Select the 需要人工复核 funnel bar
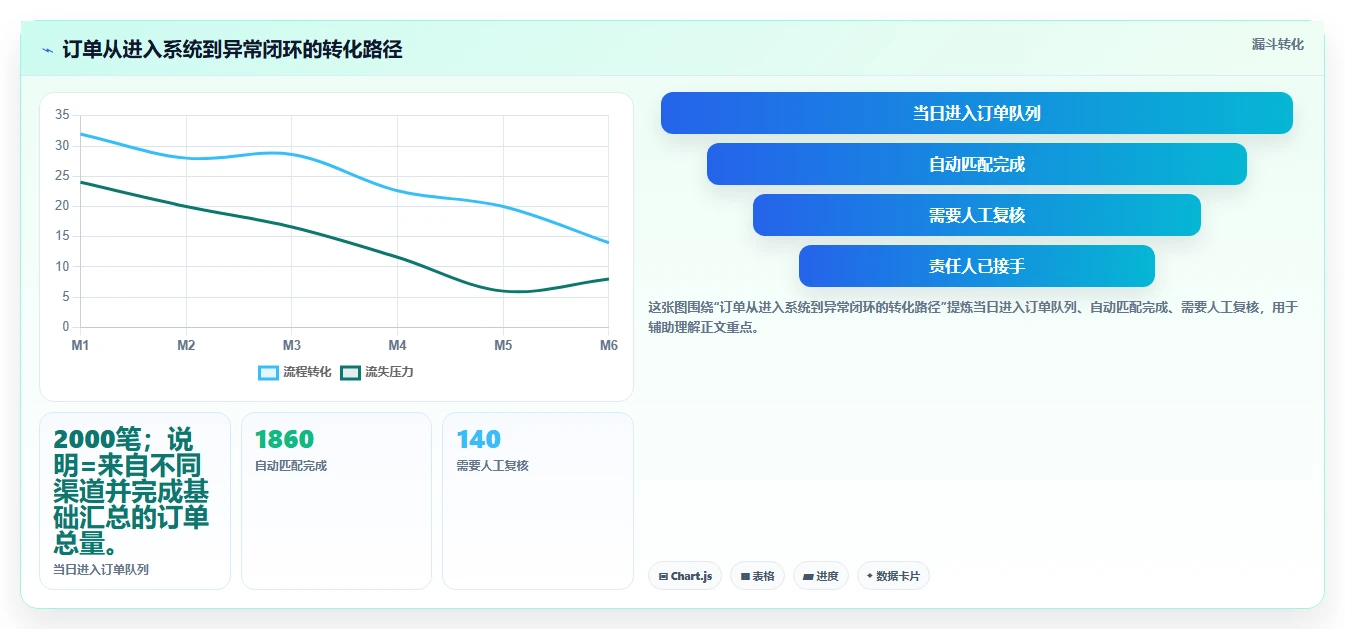Screen dimensions: 1345x629 [x=976, y=215]
